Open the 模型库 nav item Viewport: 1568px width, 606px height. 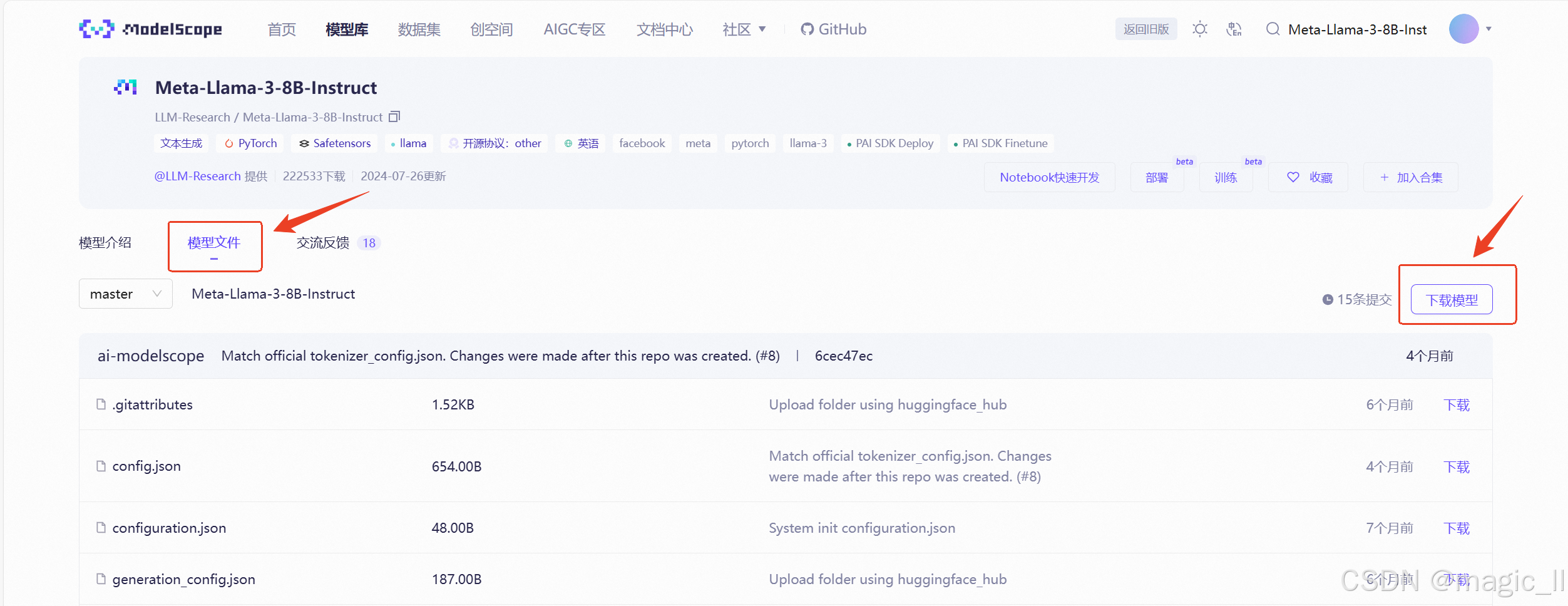coord(347,29)
